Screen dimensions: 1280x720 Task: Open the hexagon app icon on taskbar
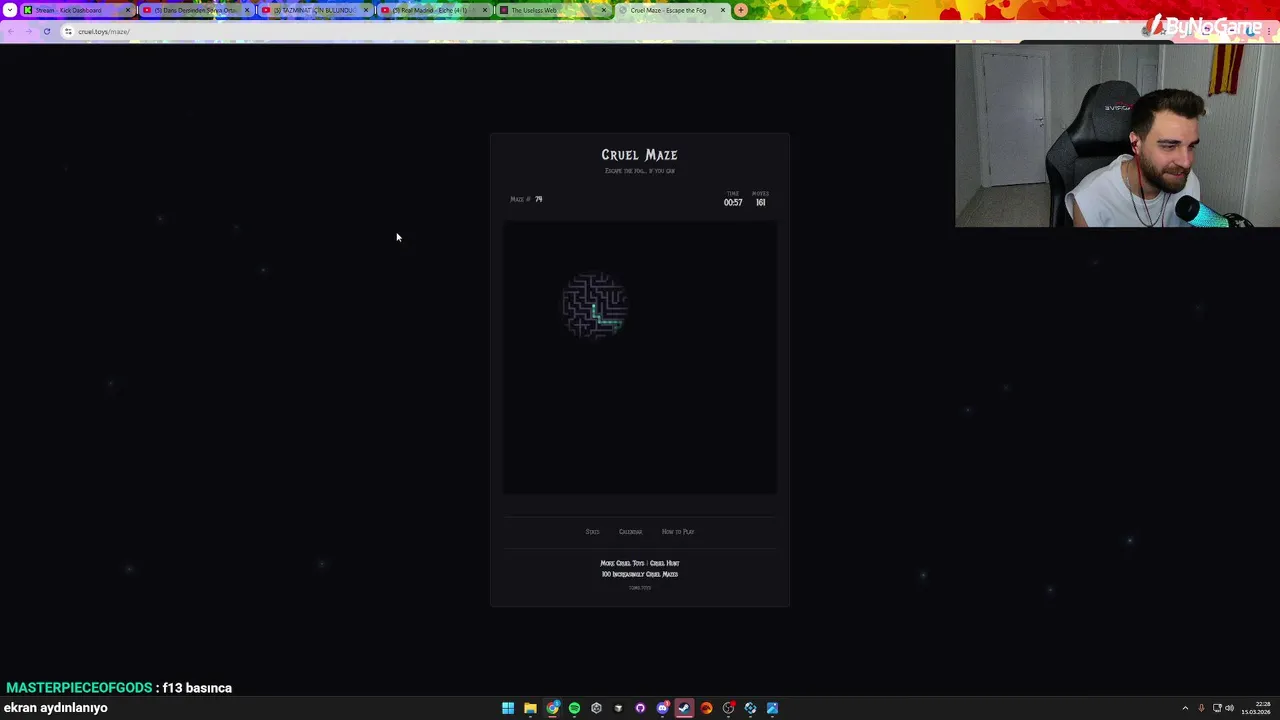[x=596, y=708]
